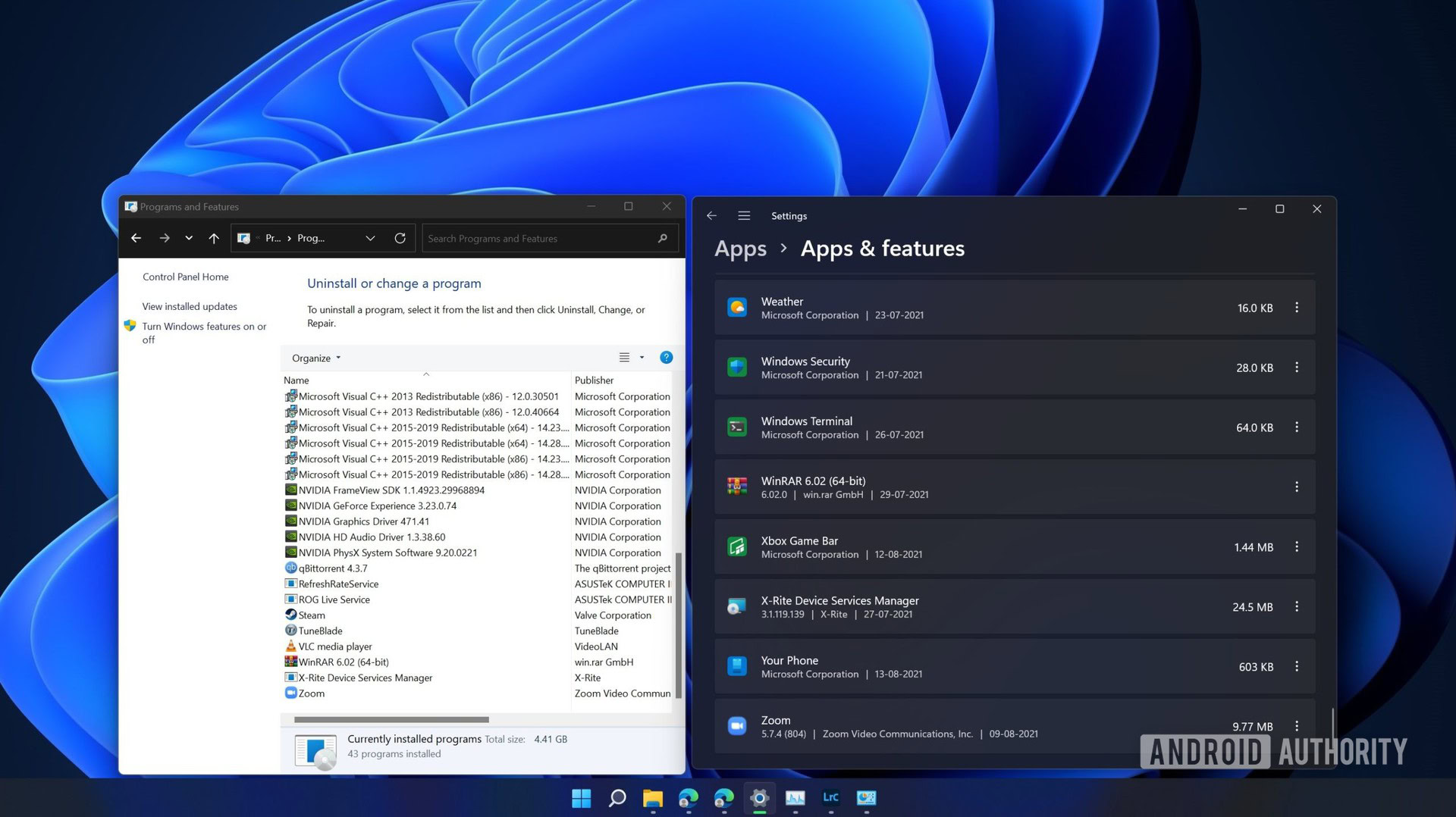
Task: Click the back arrow in Settings window
Action: (711, 216)
